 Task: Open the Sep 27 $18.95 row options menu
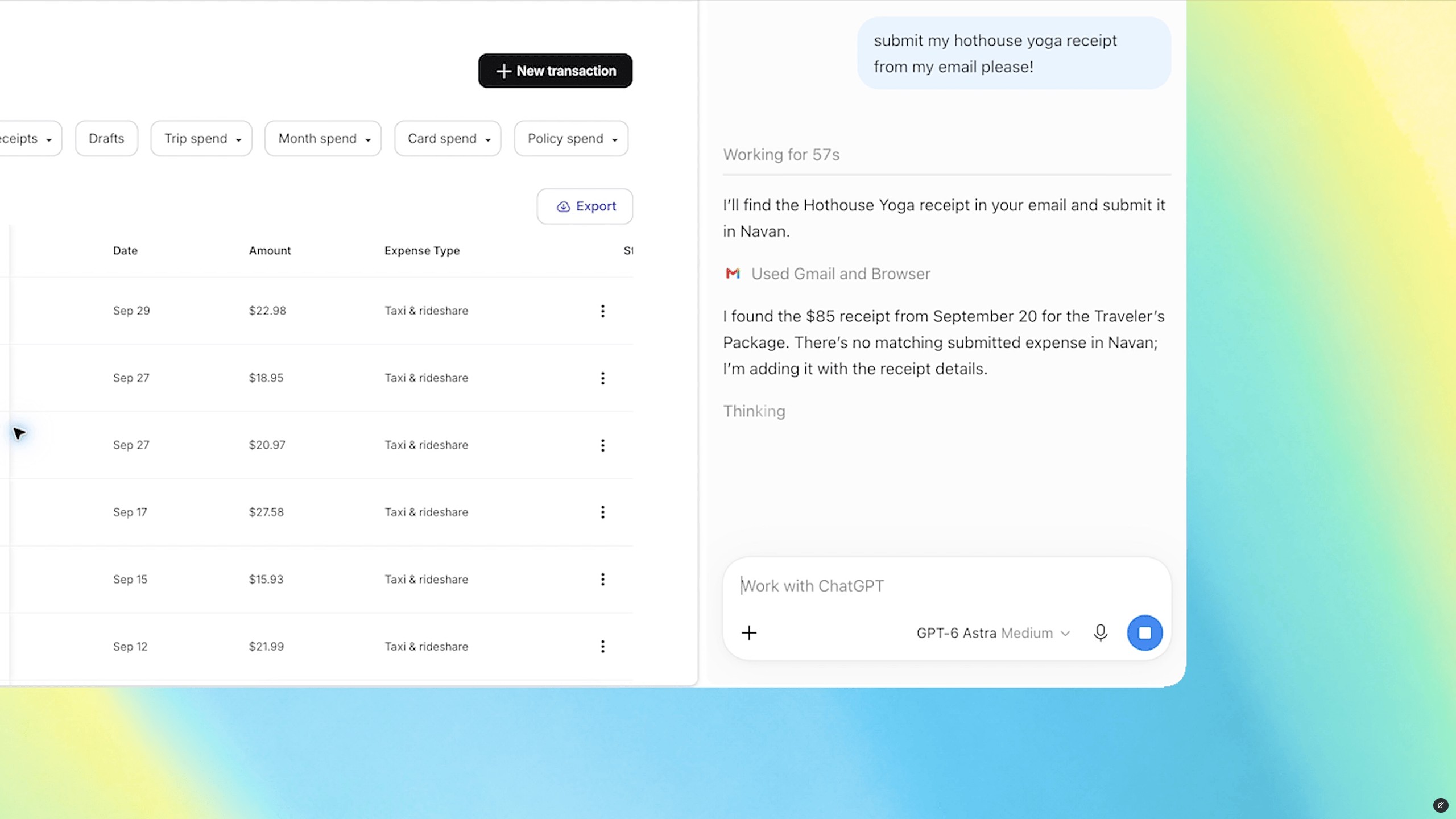tap(602, 378)
